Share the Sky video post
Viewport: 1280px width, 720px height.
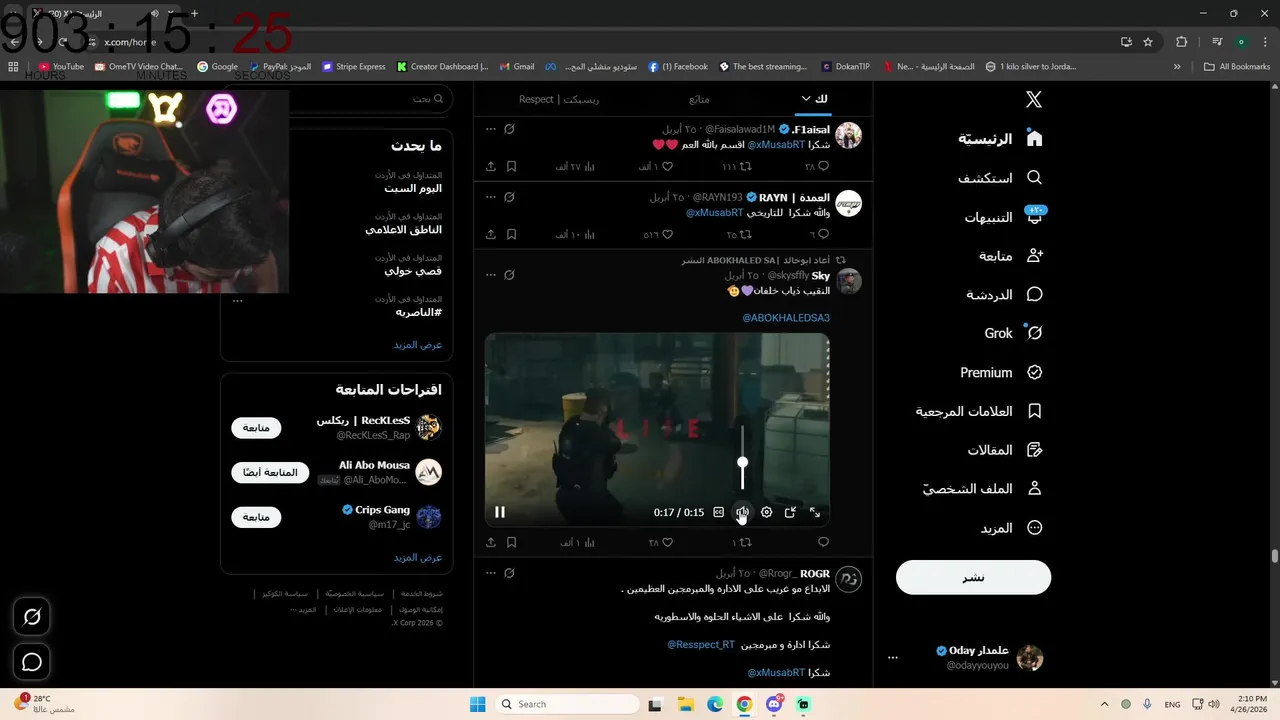pos(491,542)
